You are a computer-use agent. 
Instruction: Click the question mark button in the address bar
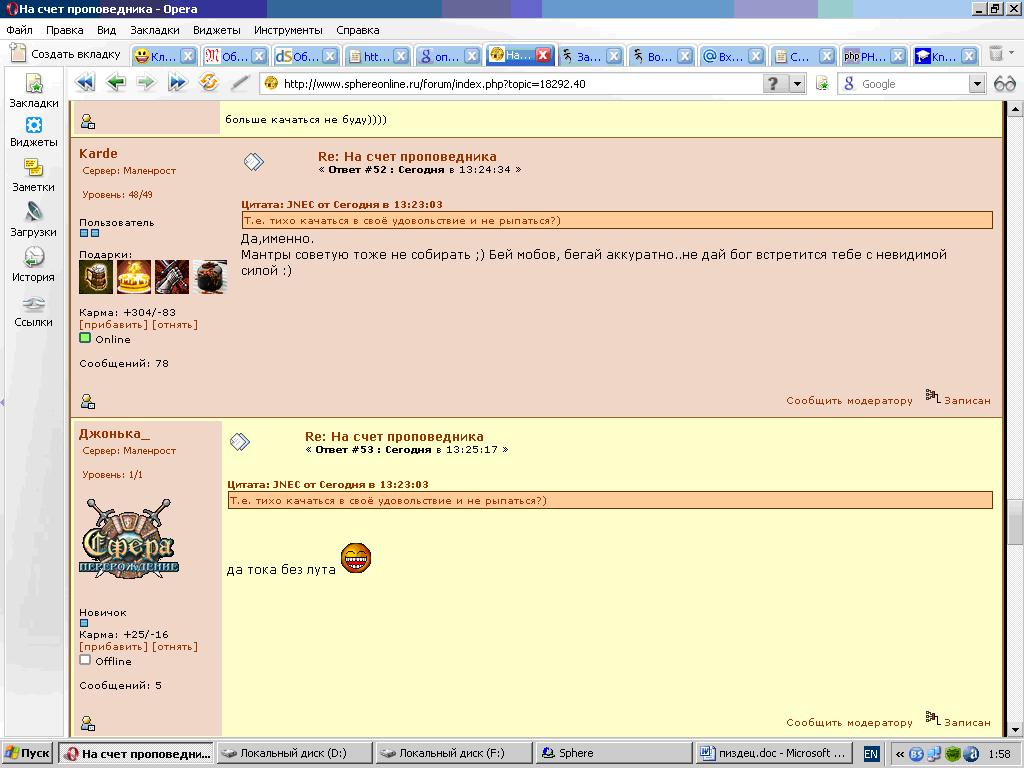pyautogui.click(x=773, y=84)
